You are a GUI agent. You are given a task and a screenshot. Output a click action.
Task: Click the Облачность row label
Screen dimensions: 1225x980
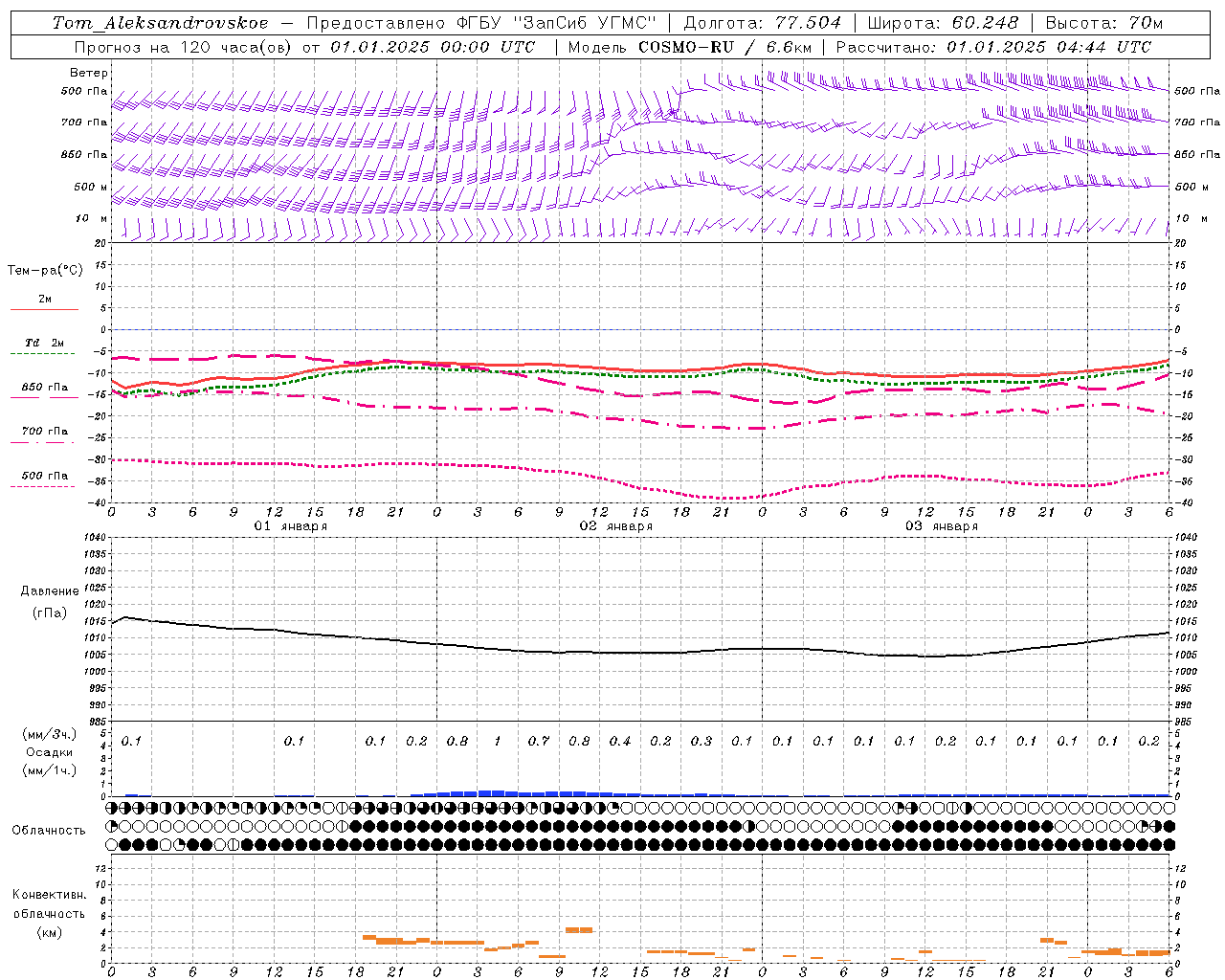click(x=49, y=831)
